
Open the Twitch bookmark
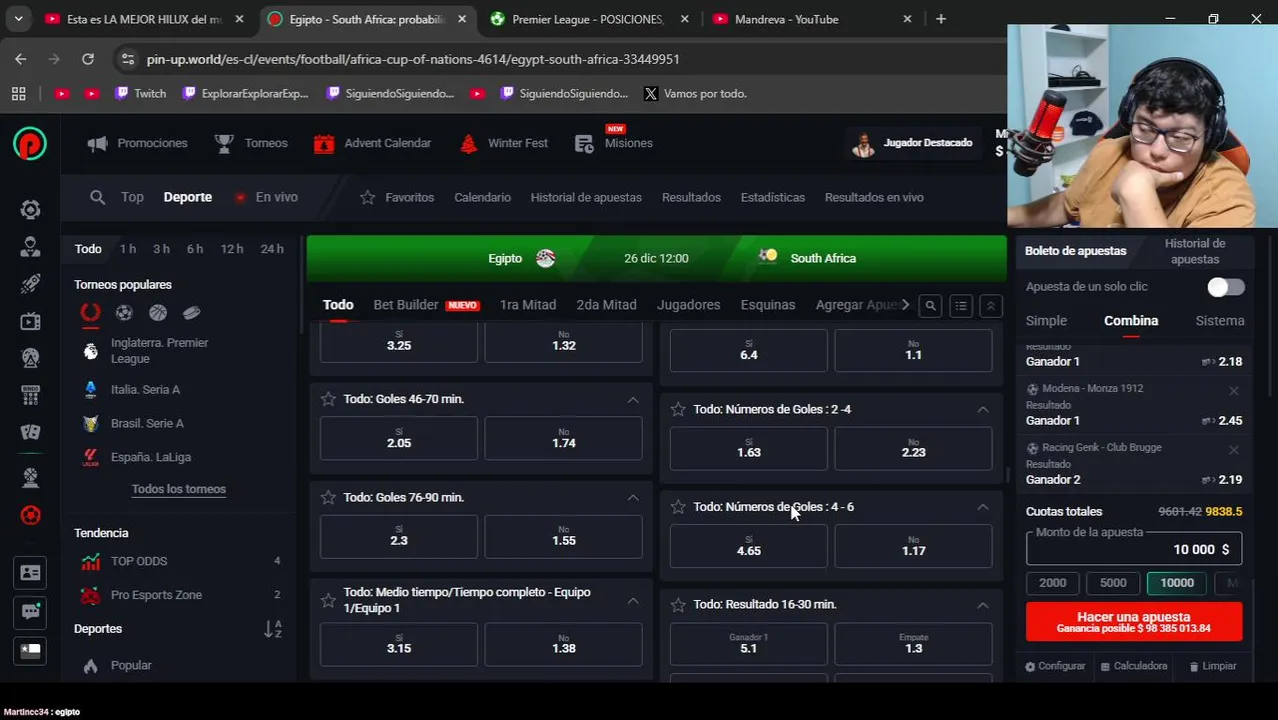pos(140,93)
